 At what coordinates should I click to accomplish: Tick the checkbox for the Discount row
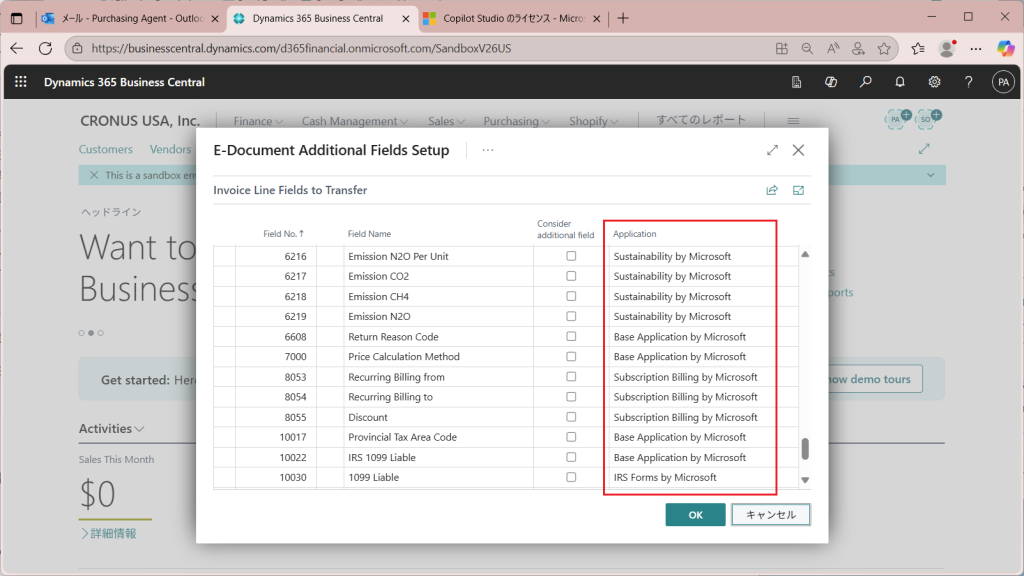click(571, 417)
